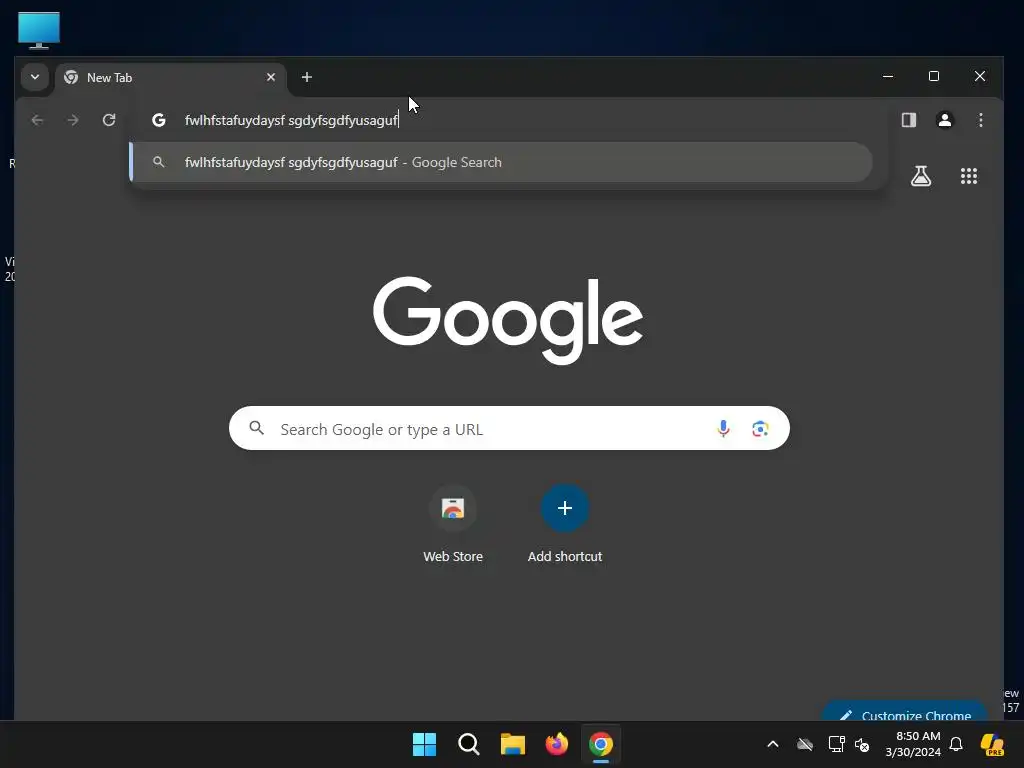1024x768 pixels.
Task: Click the network display tray icon
Action: pos(836,744)
